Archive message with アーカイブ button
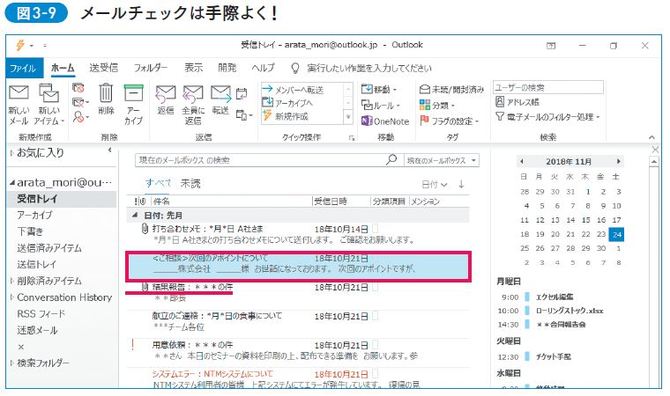The width and height of the screenshot is (670, 396). [x=134, y=105]
